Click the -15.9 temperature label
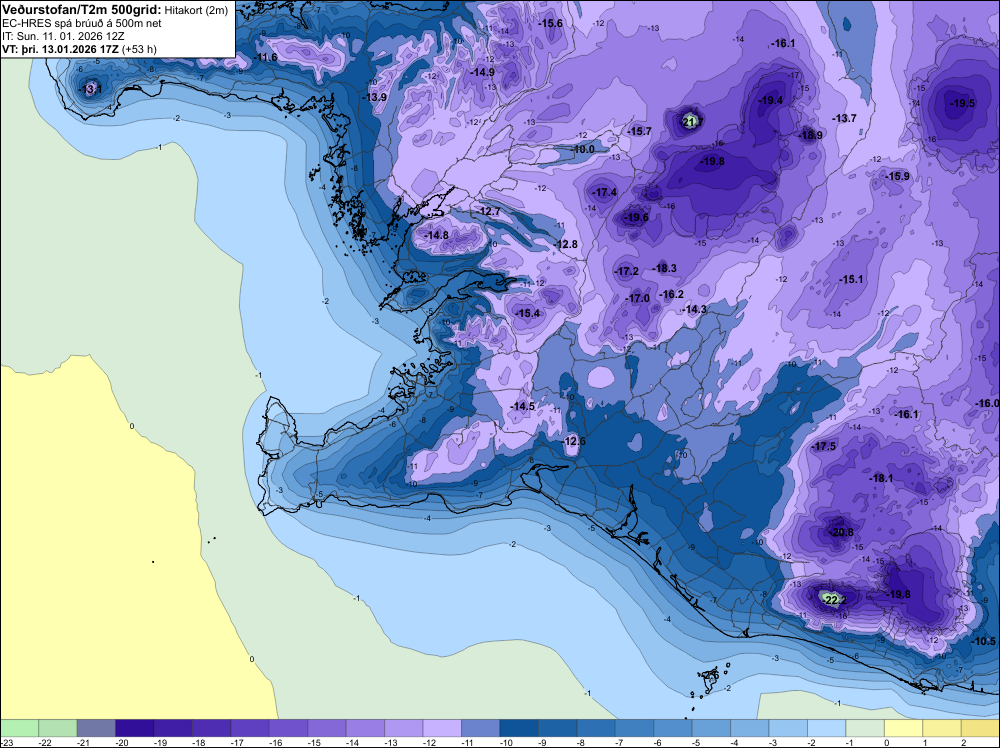Viewport: 1000px width, 748px height. (898, 176)
